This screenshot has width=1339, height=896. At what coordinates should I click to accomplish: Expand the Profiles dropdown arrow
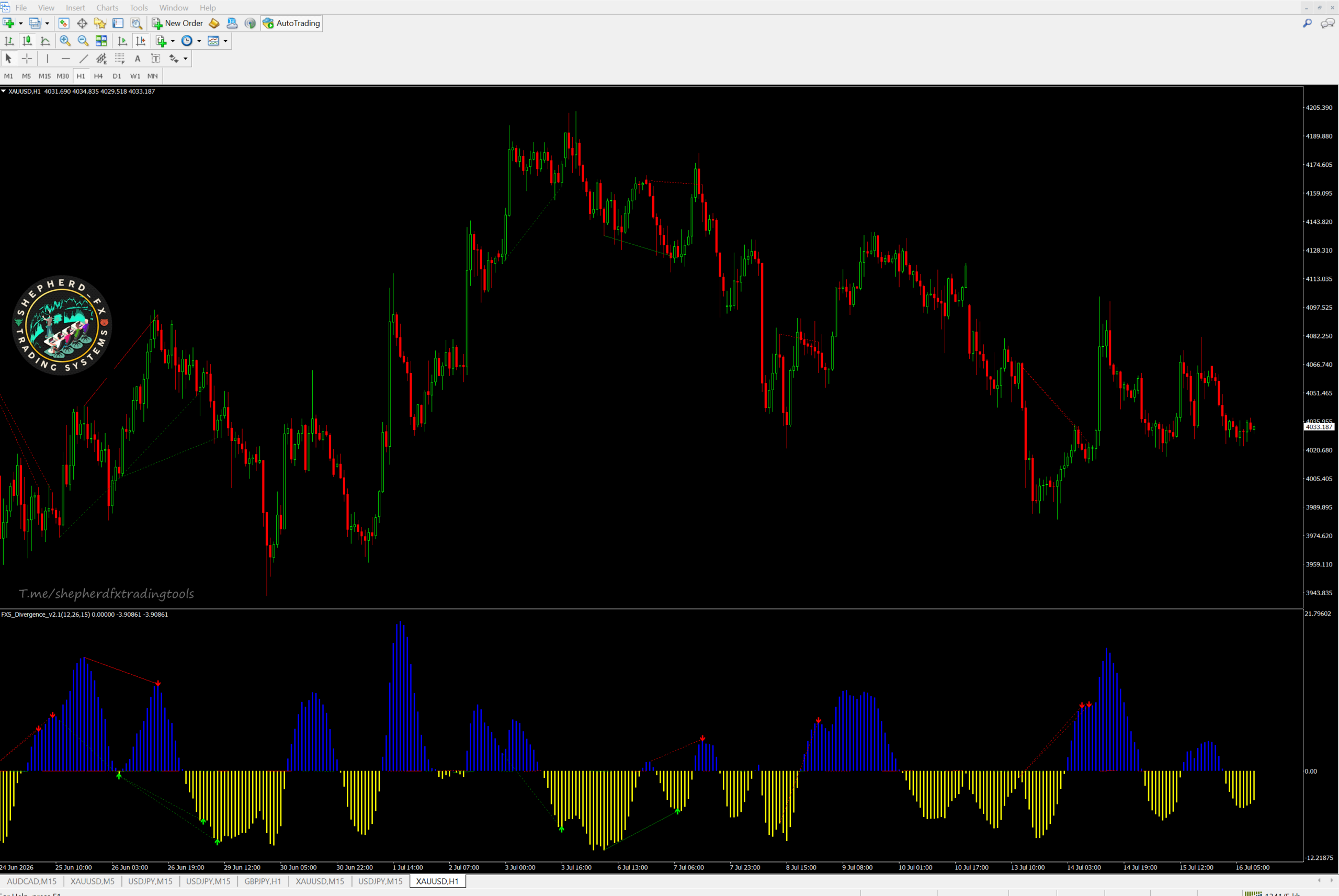[47, 24]
